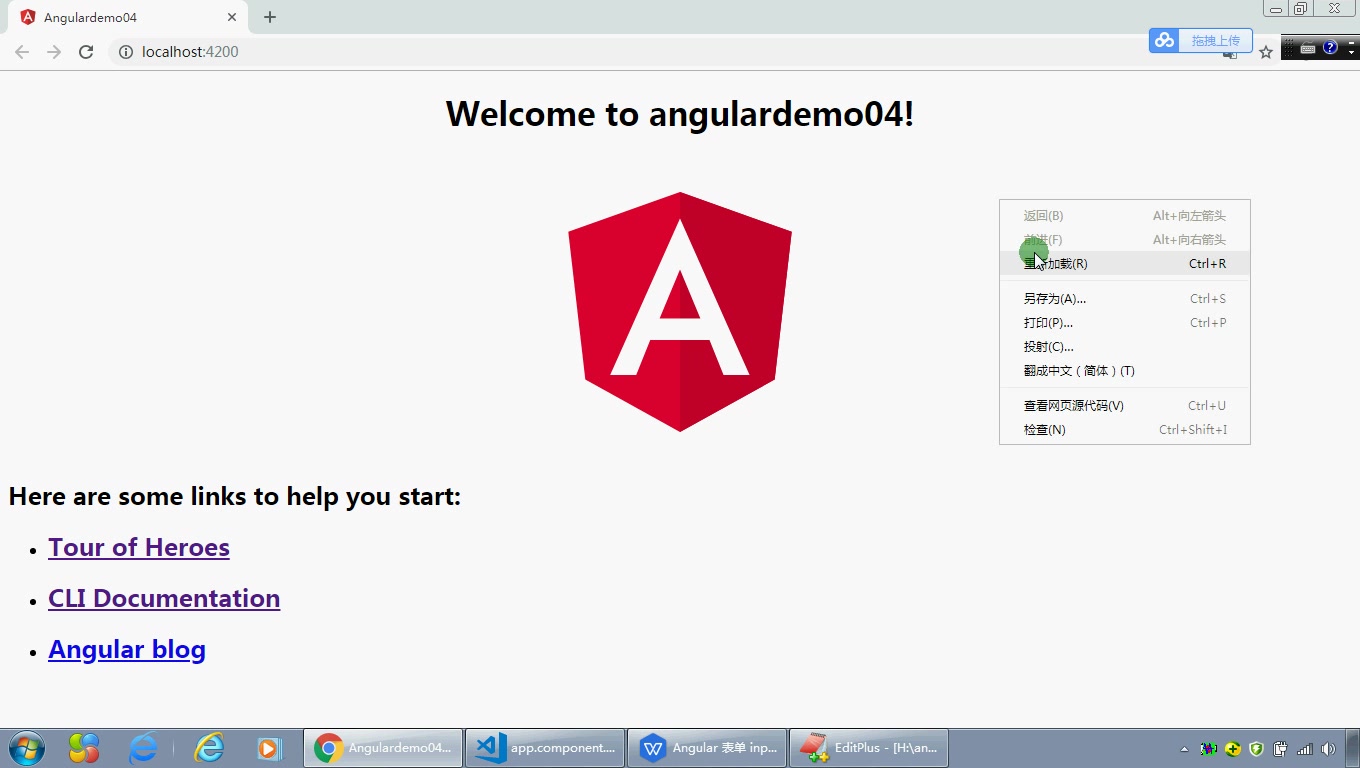The width and height of the screenshot is (1360, 768).
Task: Select 翻成中文（简体）(T) menu entry
Action: click(x=1125, y=371)
